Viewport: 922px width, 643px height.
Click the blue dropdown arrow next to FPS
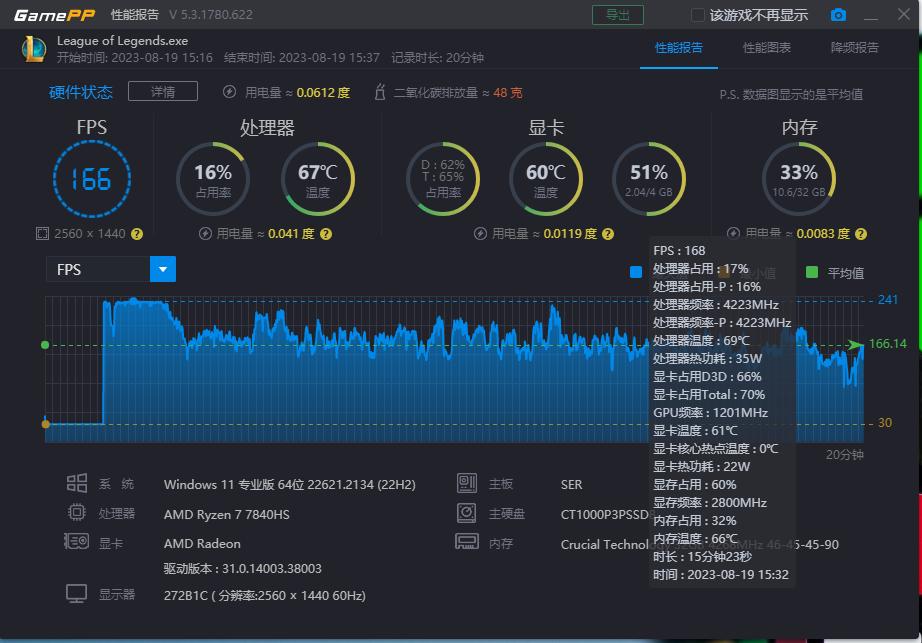(163, 269)
